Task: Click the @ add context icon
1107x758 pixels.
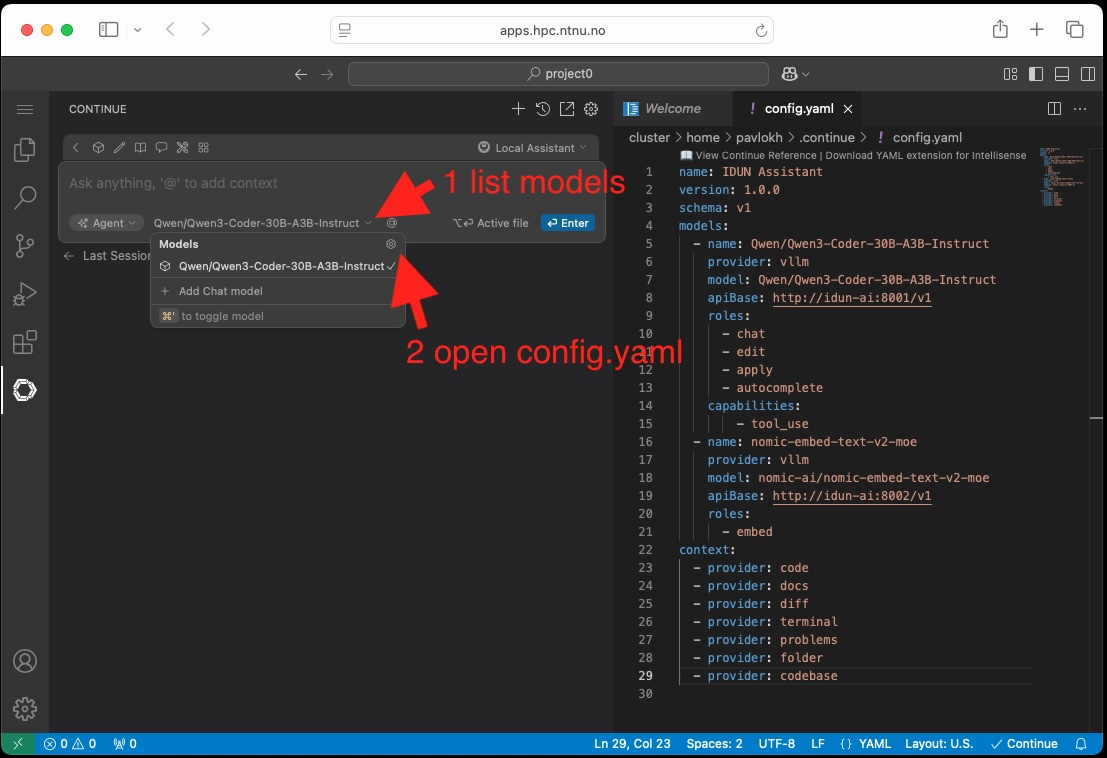Action: (x=392, y=223)
